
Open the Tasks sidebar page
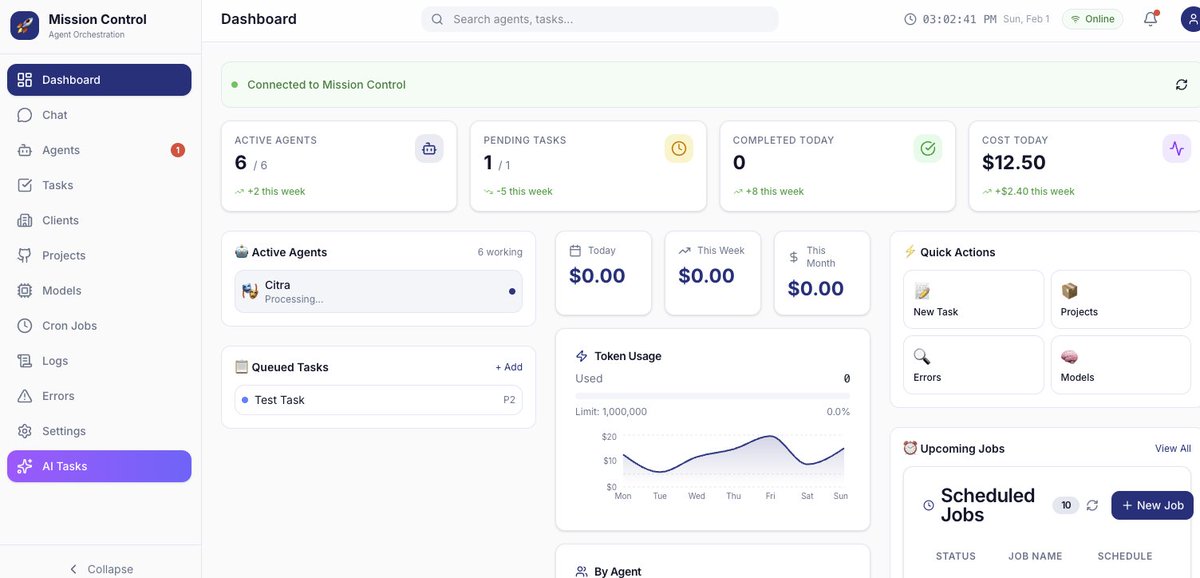[99, 185]
